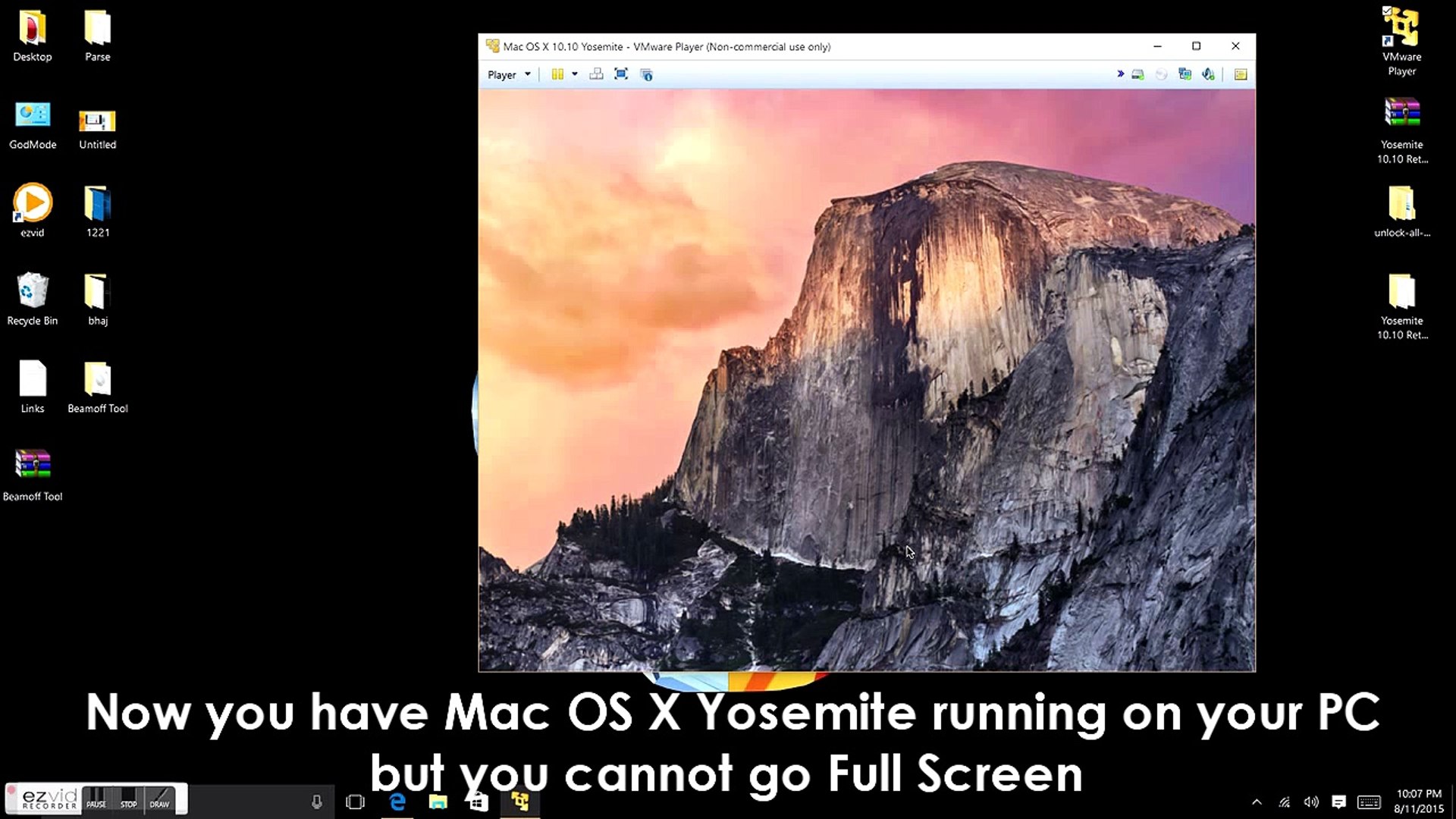
Task: Click the library sidebar icon on the toolbar
Action: click(x=1241, y=74)
